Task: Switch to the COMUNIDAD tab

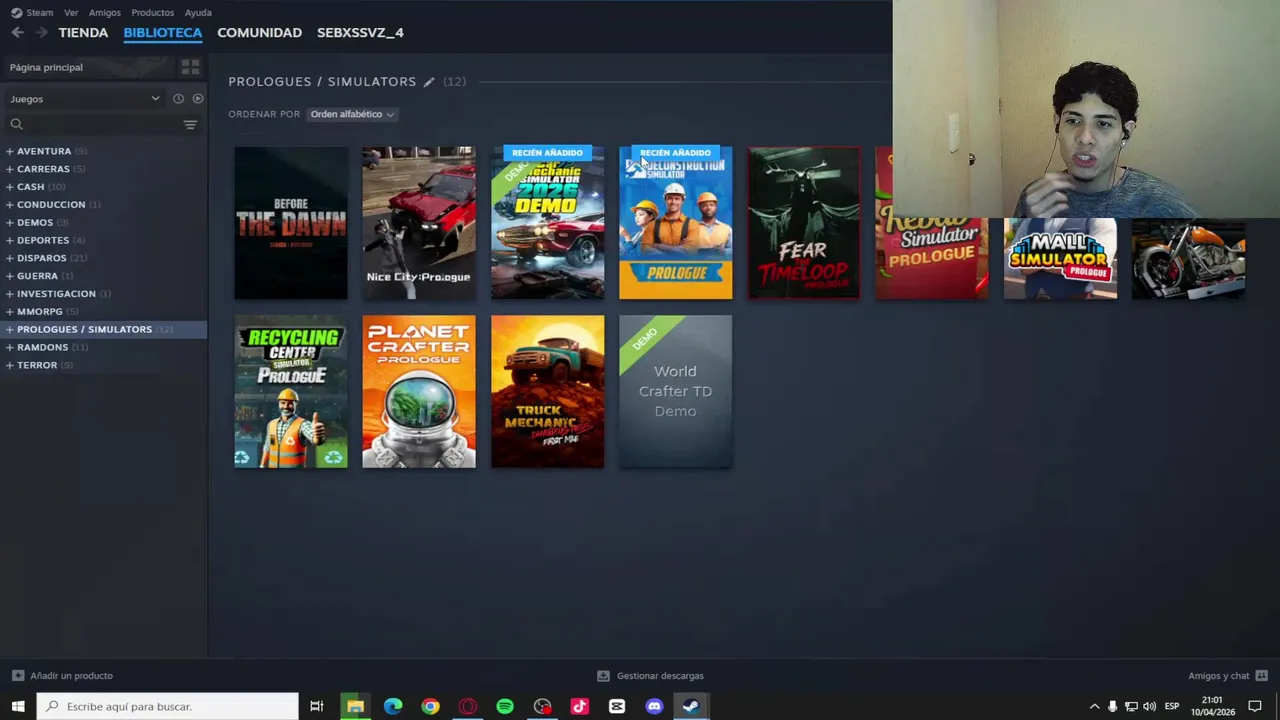Action: pyautogui.click(x=259, y=33)
